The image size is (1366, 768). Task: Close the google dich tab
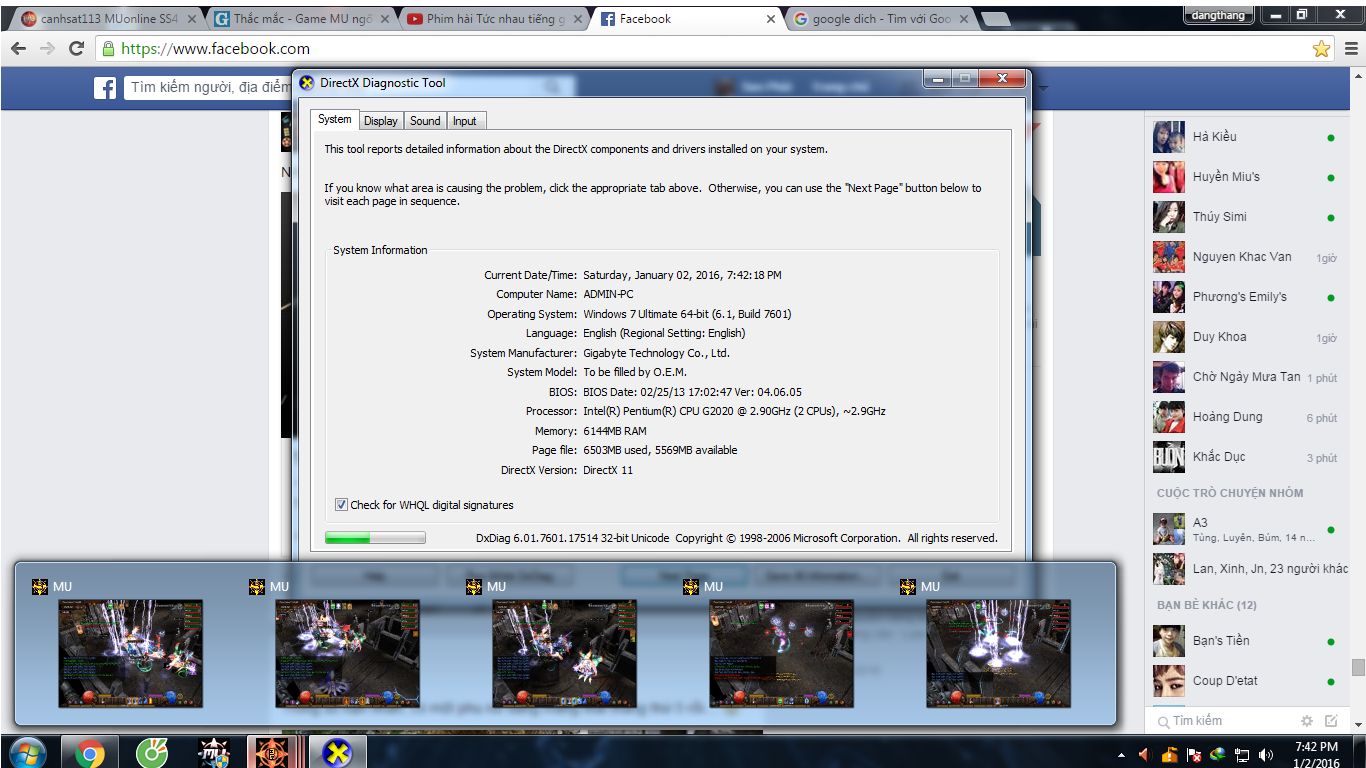(964, 19)
